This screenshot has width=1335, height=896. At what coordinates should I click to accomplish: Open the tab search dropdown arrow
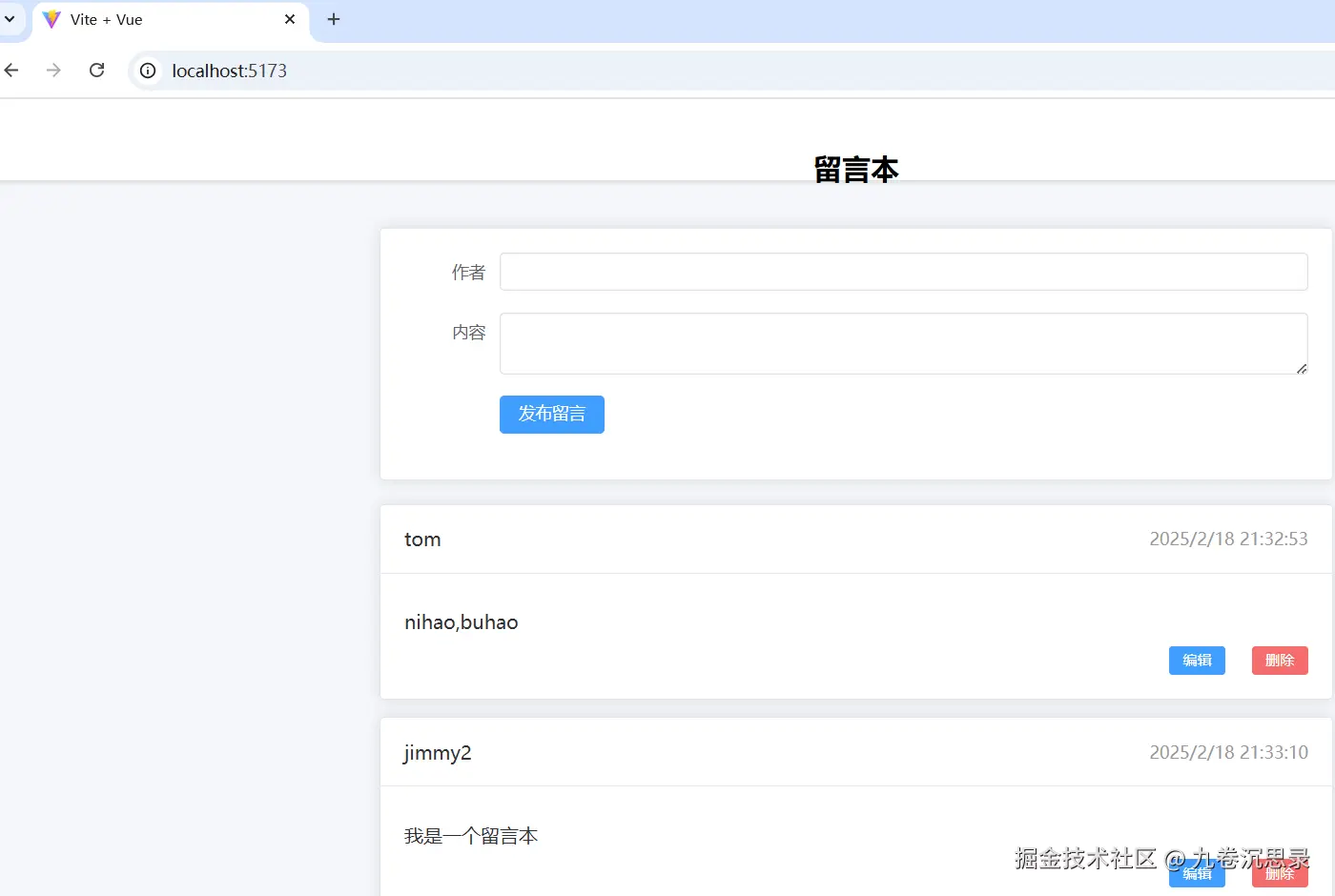(x=10, y=19)
